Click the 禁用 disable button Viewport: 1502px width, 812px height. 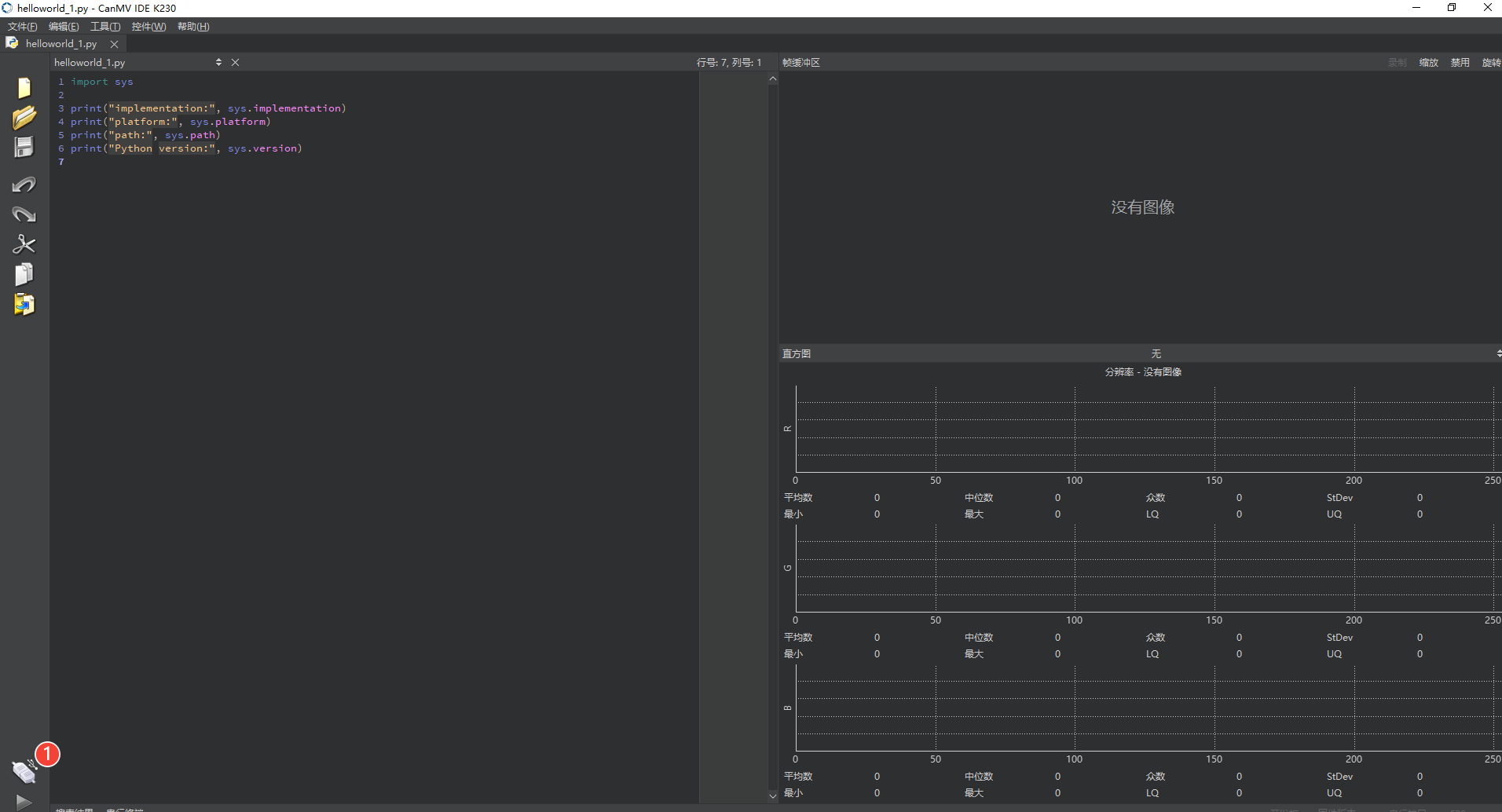(x=1460, y=63)
